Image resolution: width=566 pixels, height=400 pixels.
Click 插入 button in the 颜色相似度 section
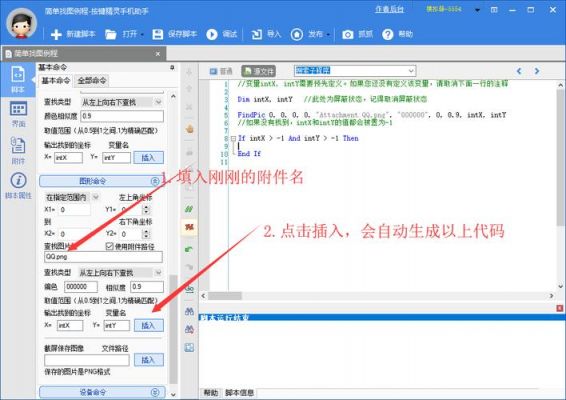148,157
